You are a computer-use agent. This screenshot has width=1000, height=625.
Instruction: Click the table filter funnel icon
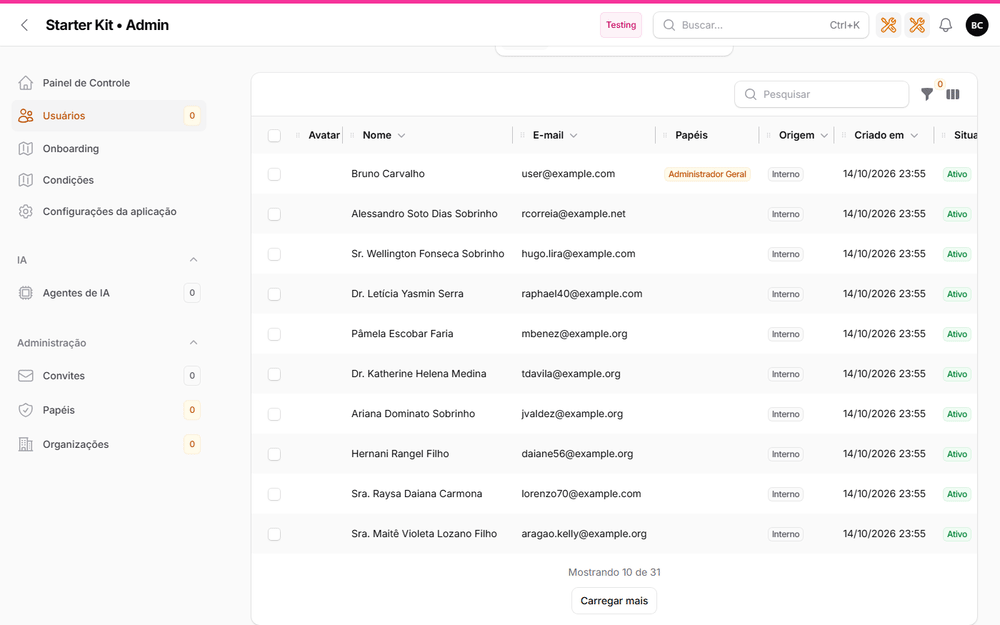tap(927, 94)
